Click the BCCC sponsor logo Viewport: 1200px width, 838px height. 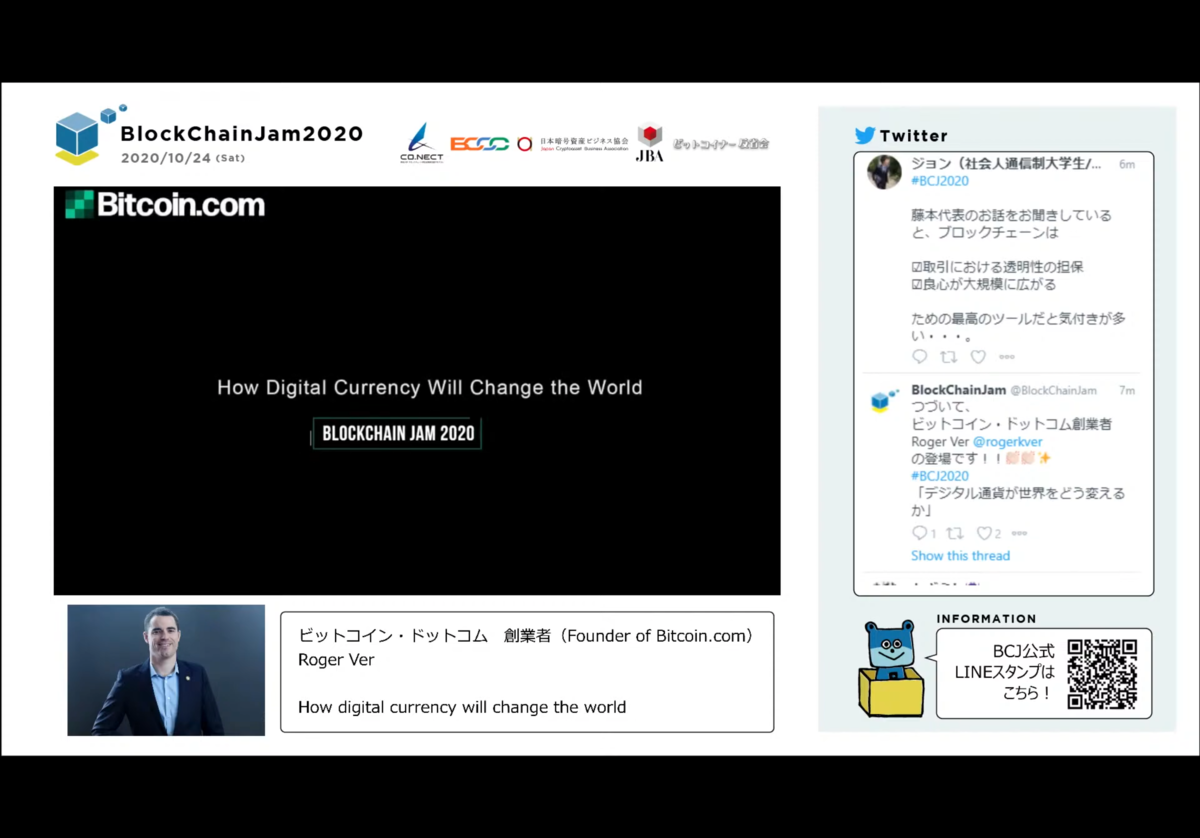tap(480, 144)
